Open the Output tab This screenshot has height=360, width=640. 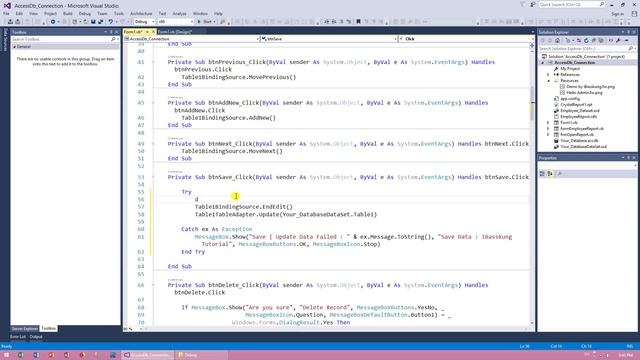coord(36,337)
